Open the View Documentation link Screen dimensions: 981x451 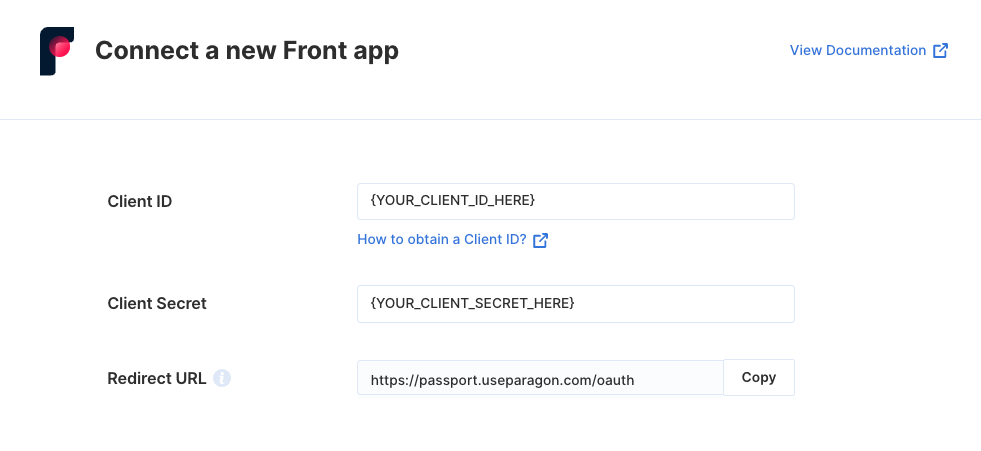869,51
